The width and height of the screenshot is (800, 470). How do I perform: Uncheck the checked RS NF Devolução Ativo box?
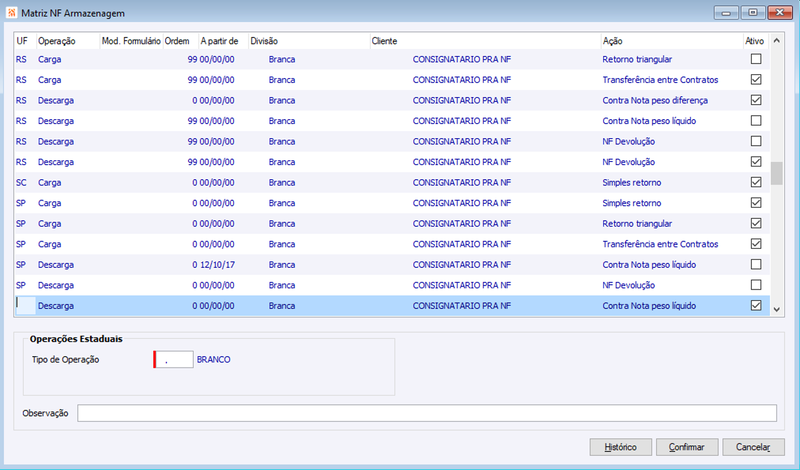[x=756, y=162]
